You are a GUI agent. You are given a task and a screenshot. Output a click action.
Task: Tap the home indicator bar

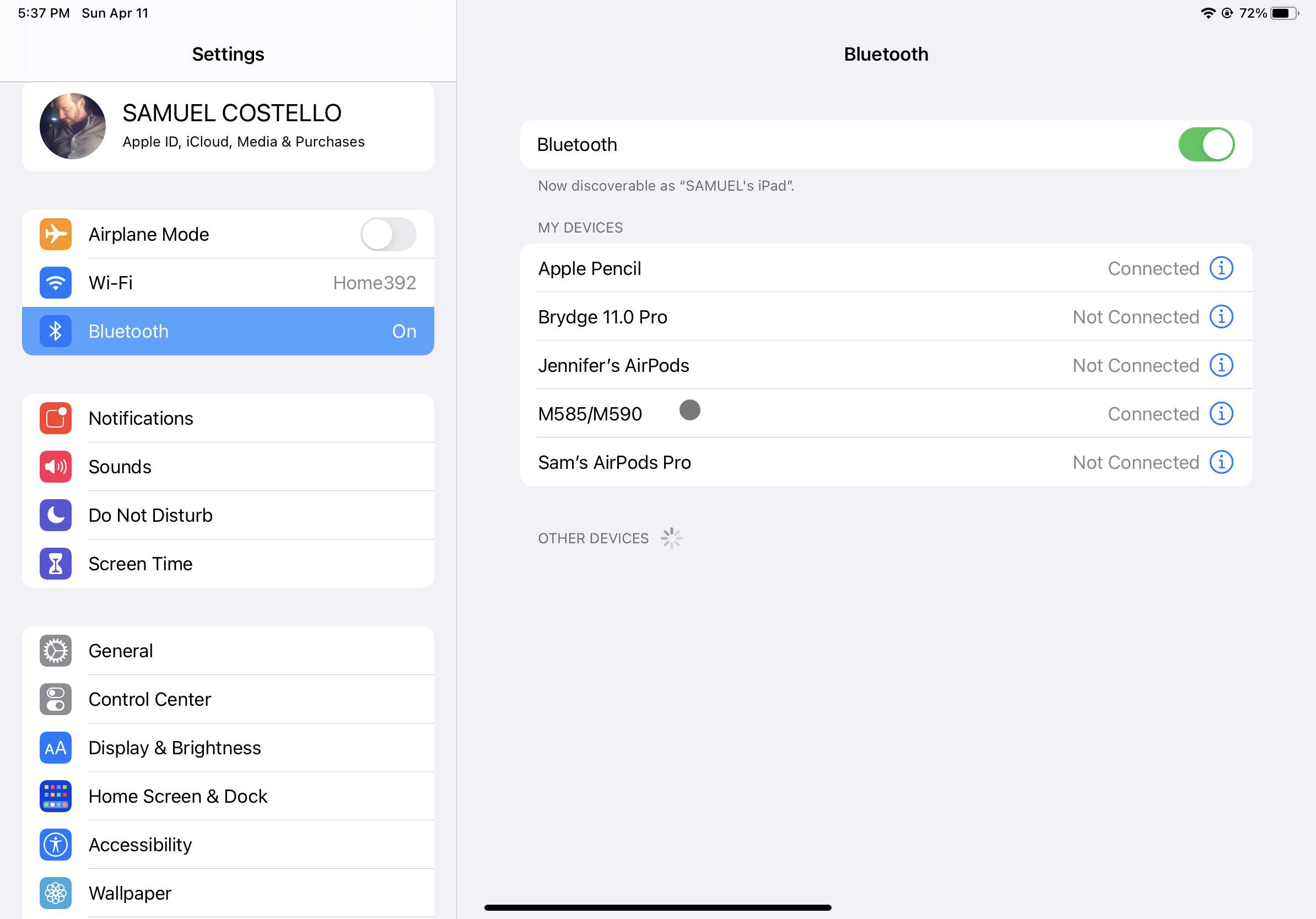coord(657,907)
